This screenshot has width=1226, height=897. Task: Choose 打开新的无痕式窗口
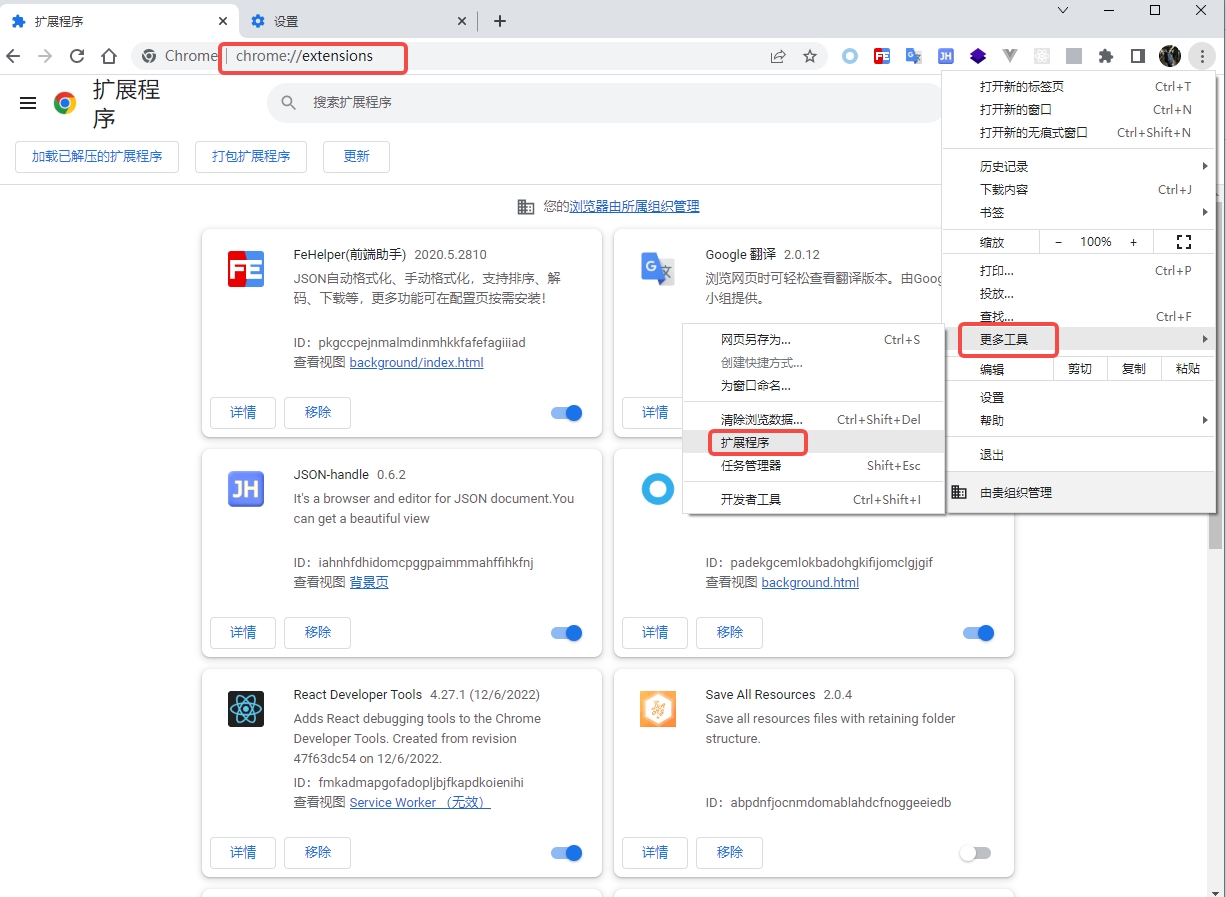pyautogui.click(x=1079, y=133)
